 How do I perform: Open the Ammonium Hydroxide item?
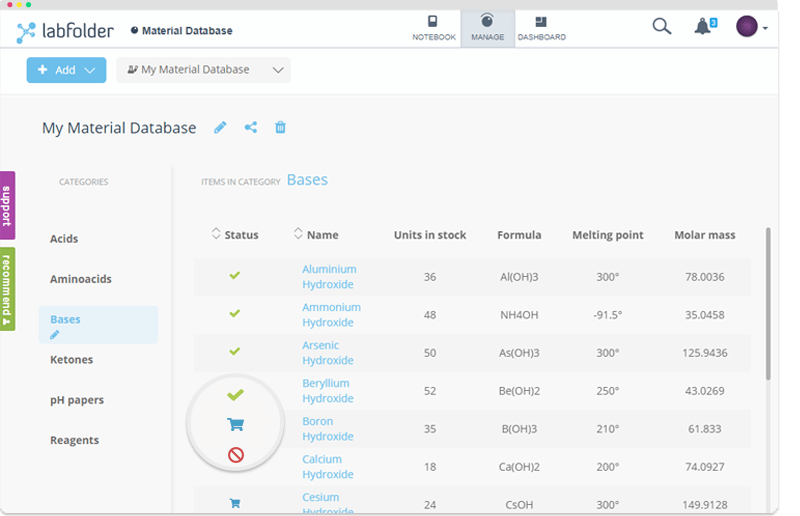click(331, 315)
